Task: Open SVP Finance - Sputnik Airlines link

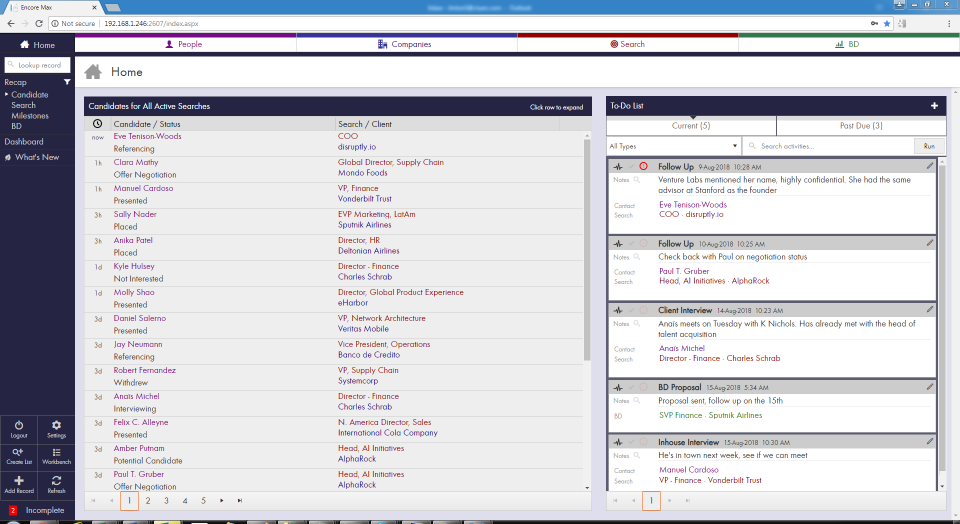Action: (711, 416)
